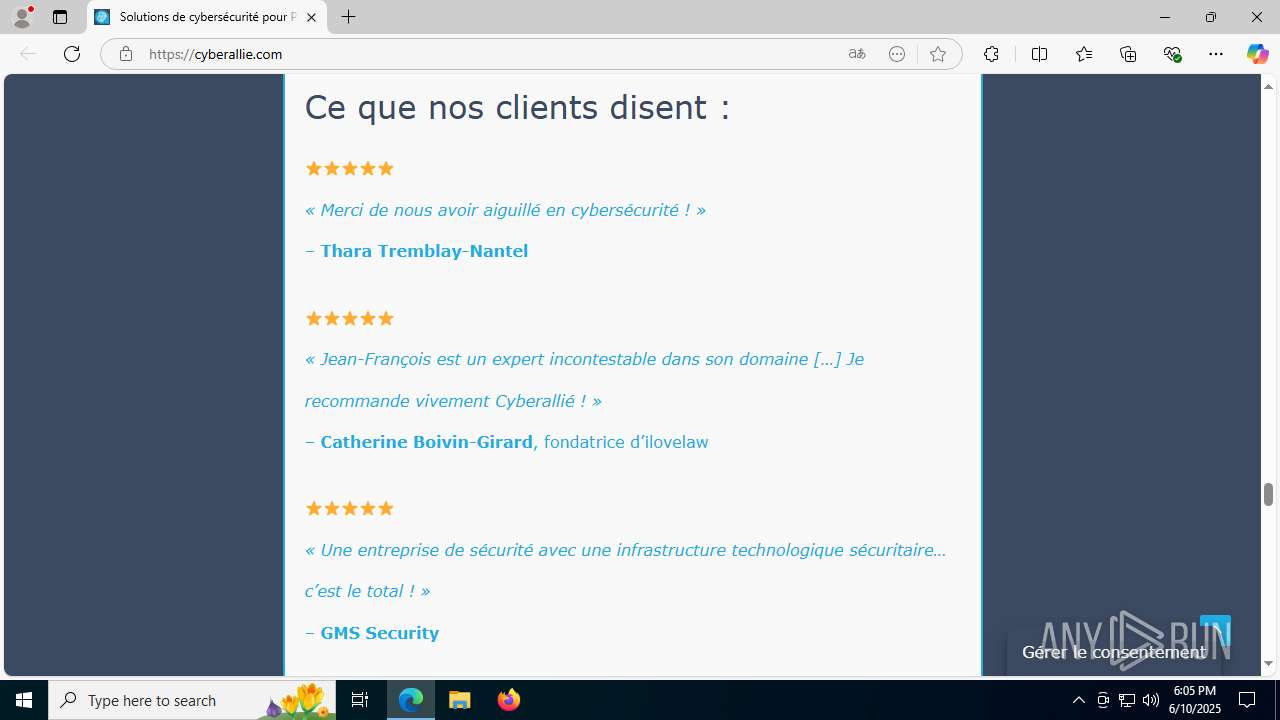Open the Copilot sidebar icon
Screen dimensions: 1280x720
click(1257, 54)
